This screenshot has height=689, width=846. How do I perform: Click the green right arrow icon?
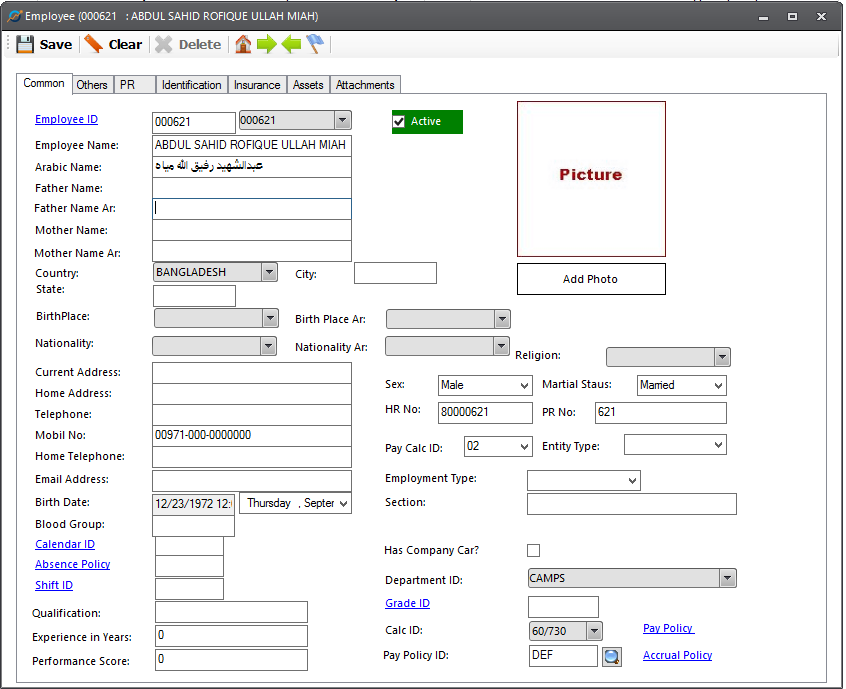pos(267,44)
